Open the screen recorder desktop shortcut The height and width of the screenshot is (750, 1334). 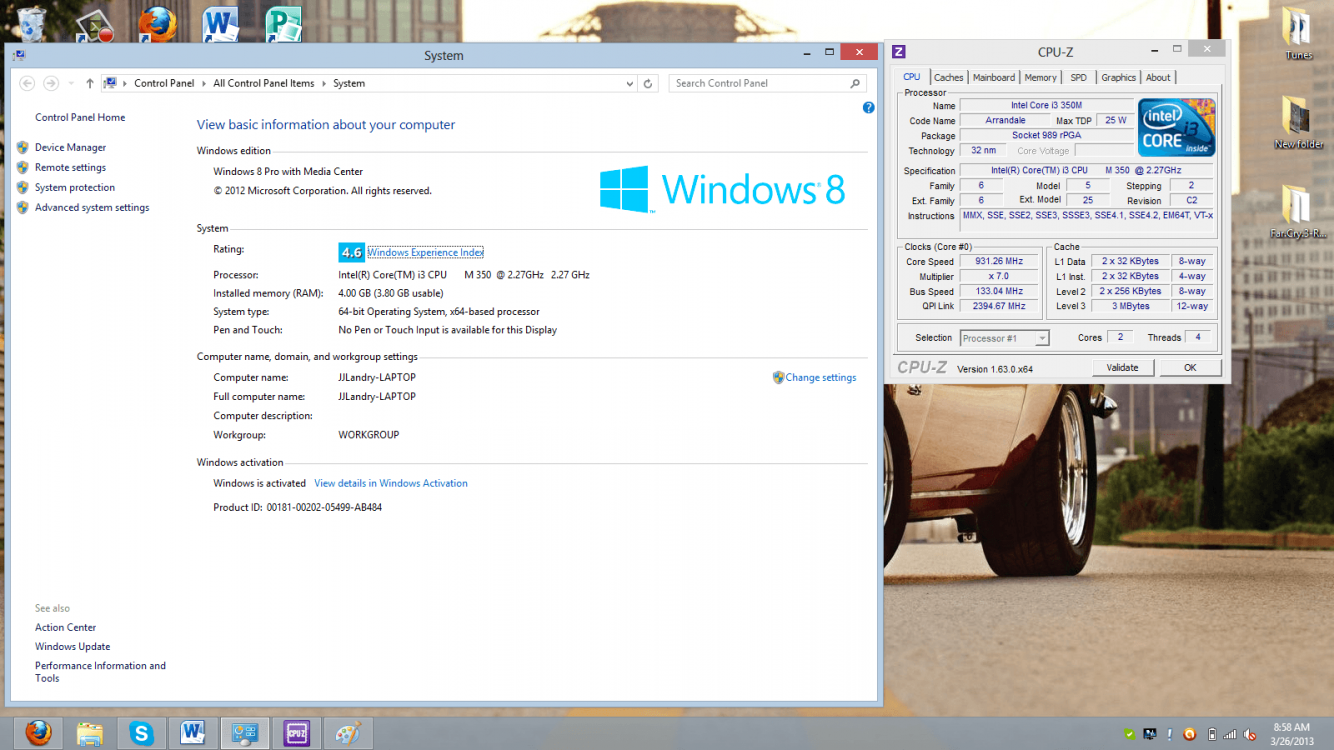pos(94,24)
